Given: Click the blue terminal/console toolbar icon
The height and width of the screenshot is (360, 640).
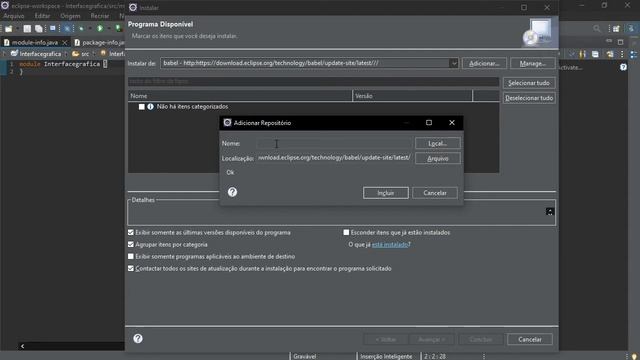Looking at the screenshot, I should [53, 28].
